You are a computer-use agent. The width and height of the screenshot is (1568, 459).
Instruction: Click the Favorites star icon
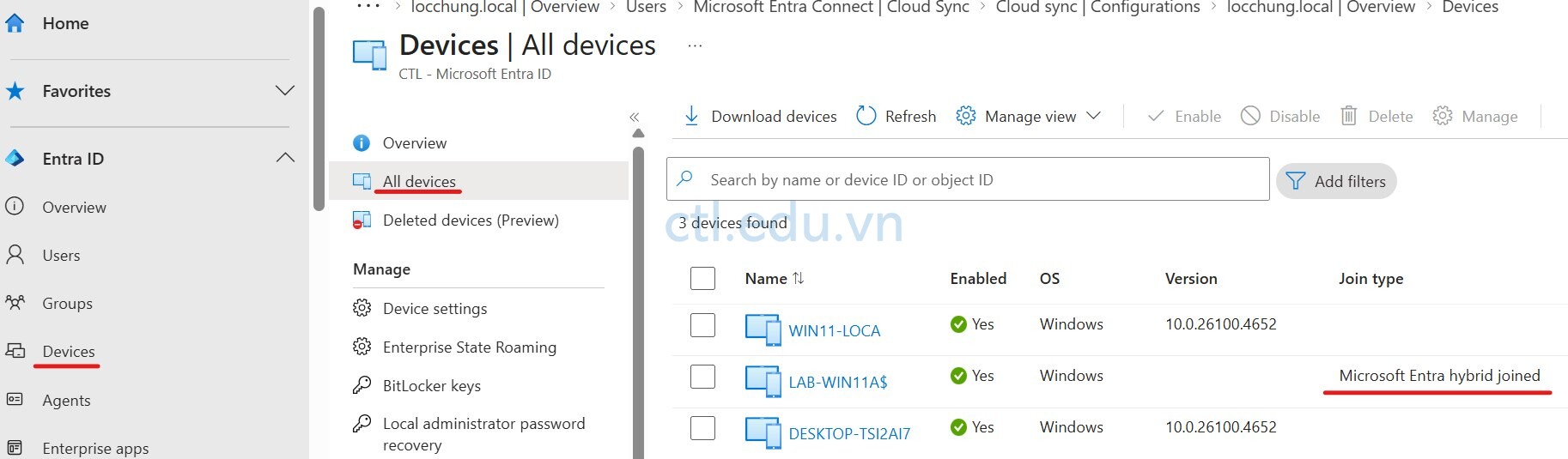pyautogui.click(x=15, y=91)
